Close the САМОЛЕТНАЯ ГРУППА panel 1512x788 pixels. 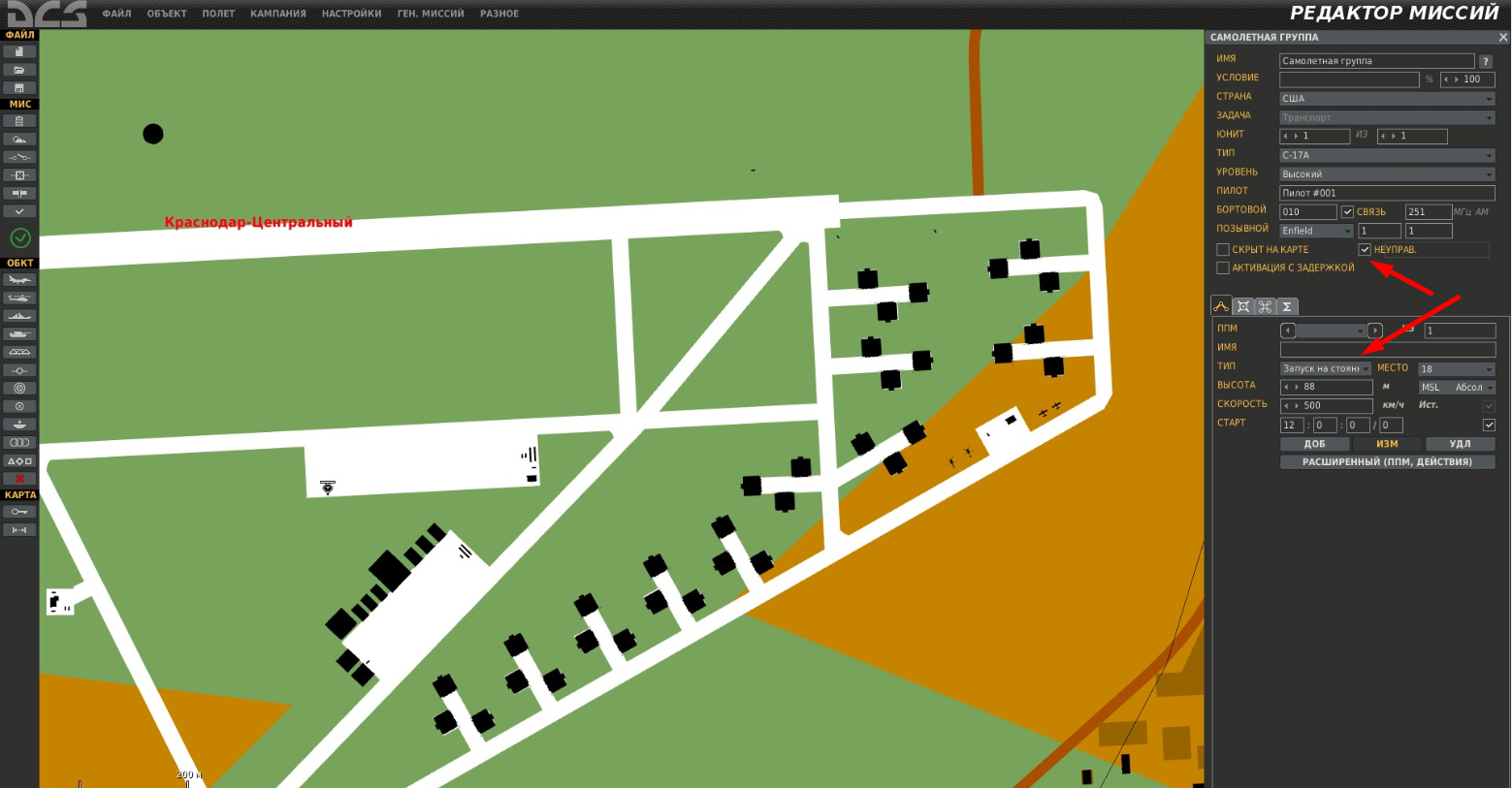pos(1503,38)
